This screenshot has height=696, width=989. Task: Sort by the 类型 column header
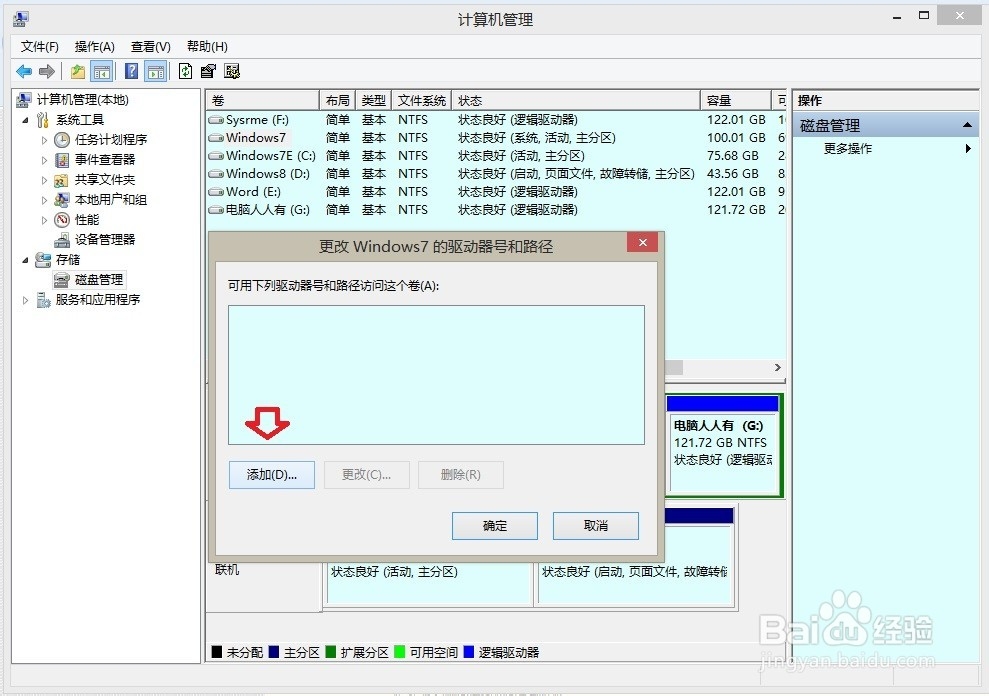click(x=373, y=100)
